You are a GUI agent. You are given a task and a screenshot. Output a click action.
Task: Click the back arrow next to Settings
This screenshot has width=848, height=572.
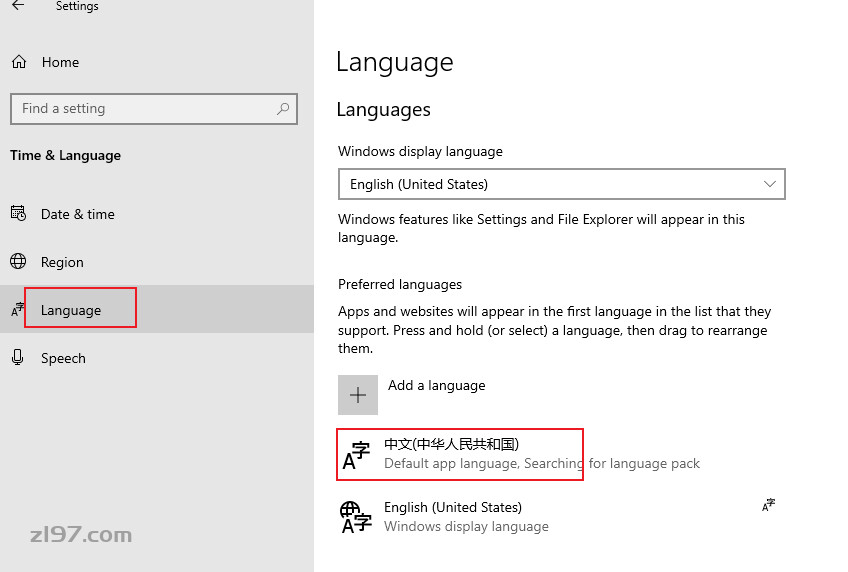click(18, 6)
